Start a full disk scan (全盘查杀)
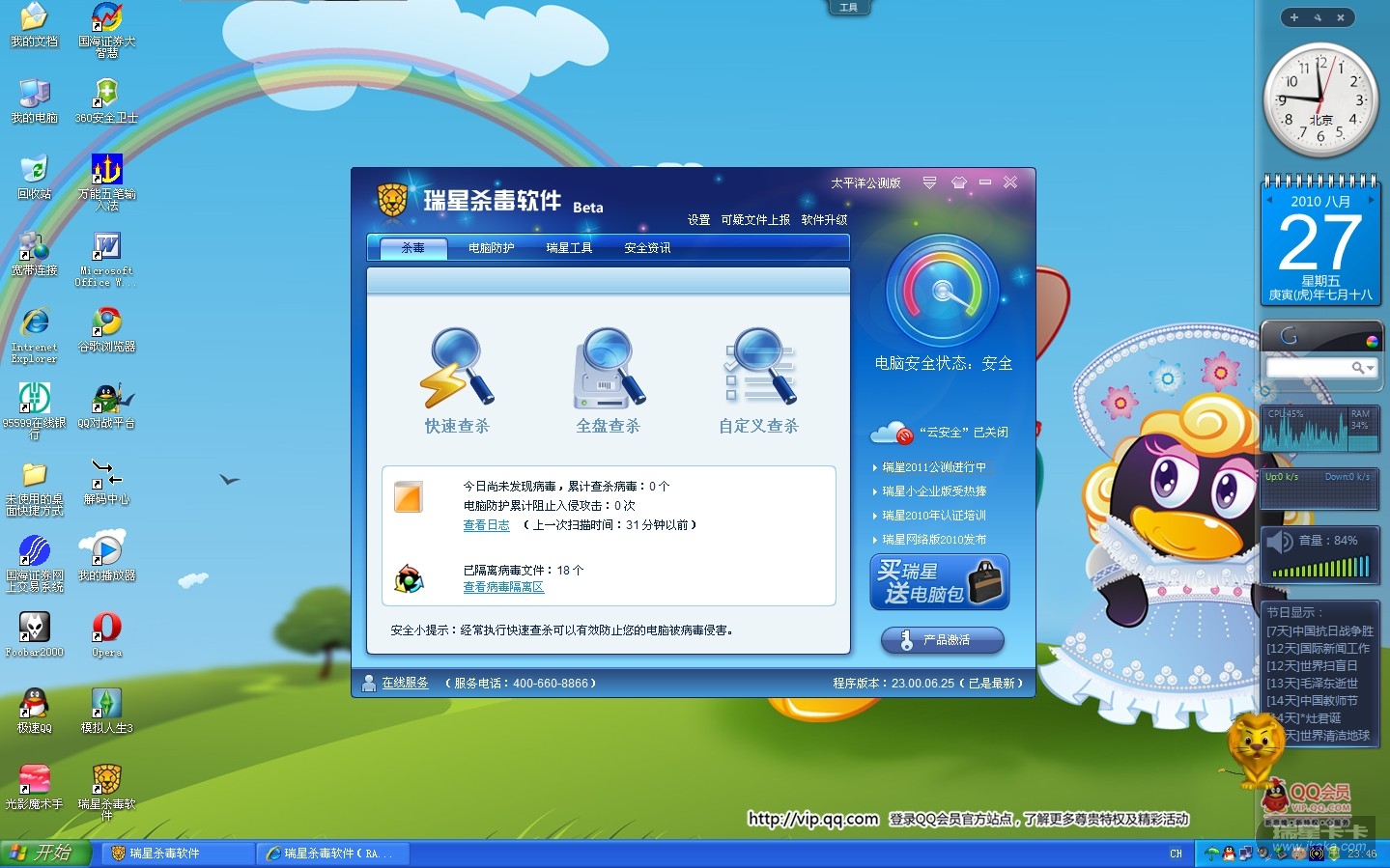 [x=608, y=381]
